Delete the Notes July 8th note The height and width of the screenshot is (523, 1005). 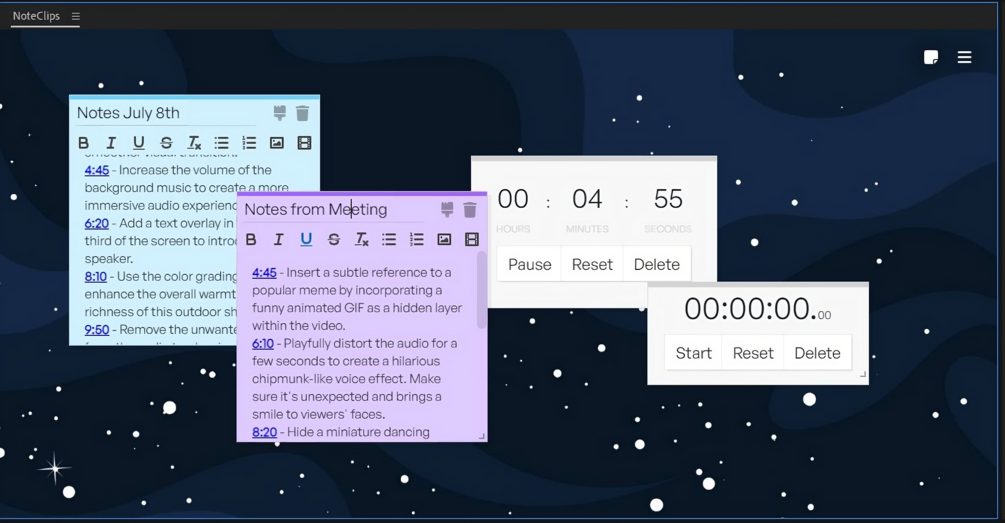point(303,113)
